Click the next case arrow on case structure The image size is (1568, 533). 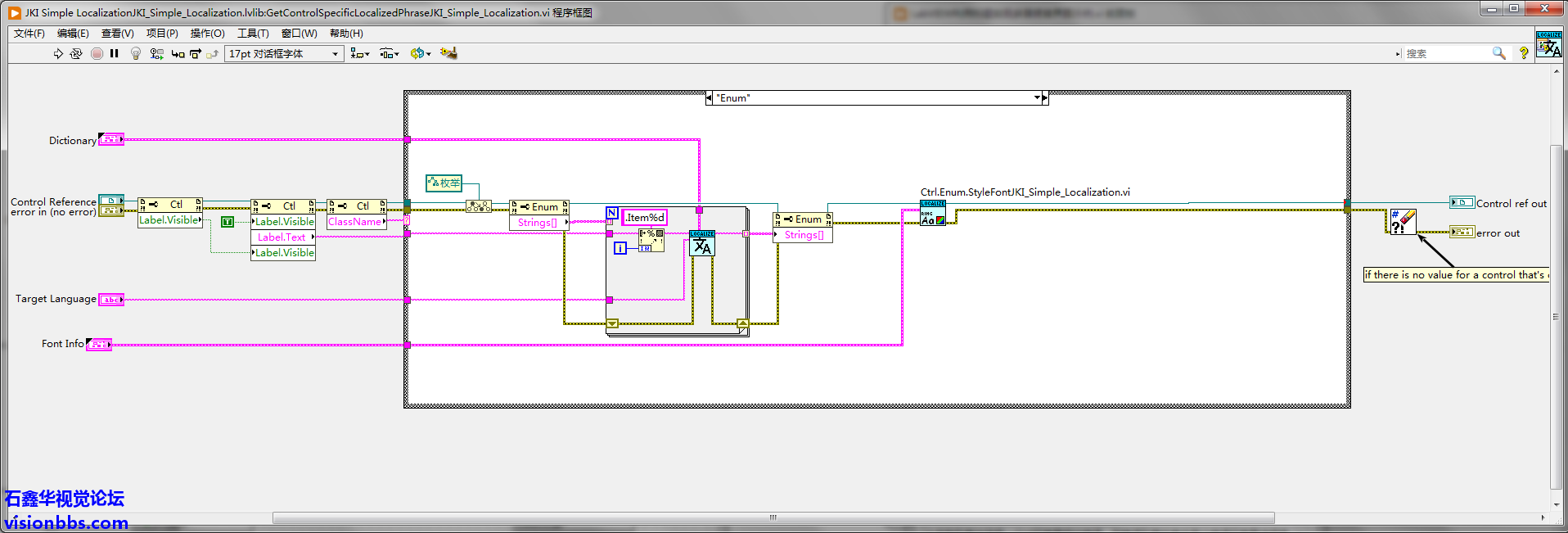1045,98
